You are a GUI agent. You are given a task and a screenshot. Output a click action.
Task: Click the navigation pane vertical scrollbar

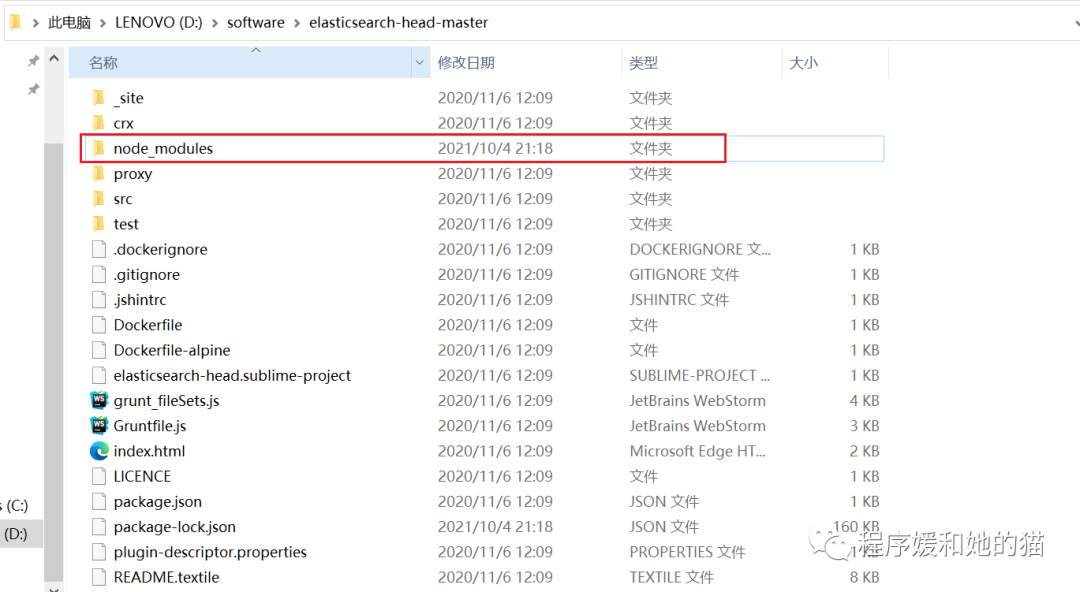click(x=54, y=362)
